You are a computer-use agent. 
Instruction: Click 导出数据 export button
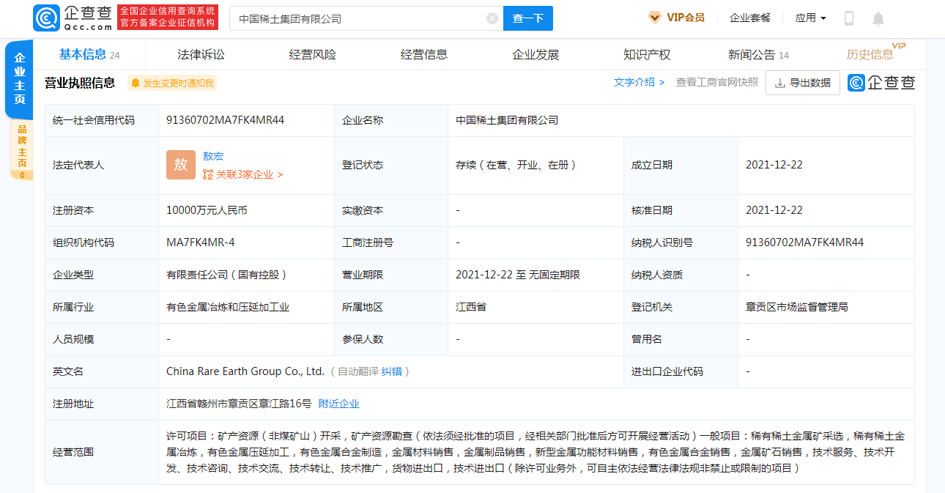[x=802, y=83]
